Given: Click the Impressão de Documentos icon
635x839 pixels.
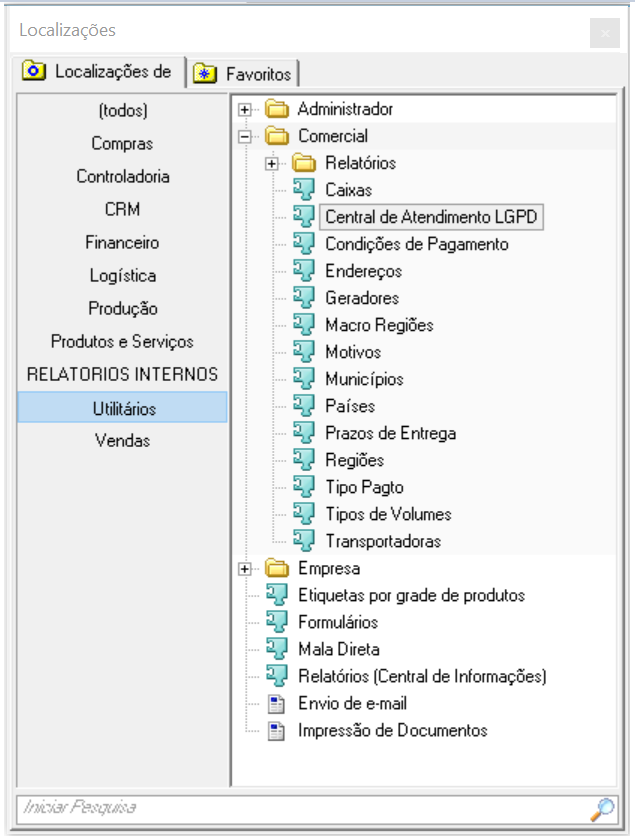Looking at the screenshot, I should pos(277,730).
